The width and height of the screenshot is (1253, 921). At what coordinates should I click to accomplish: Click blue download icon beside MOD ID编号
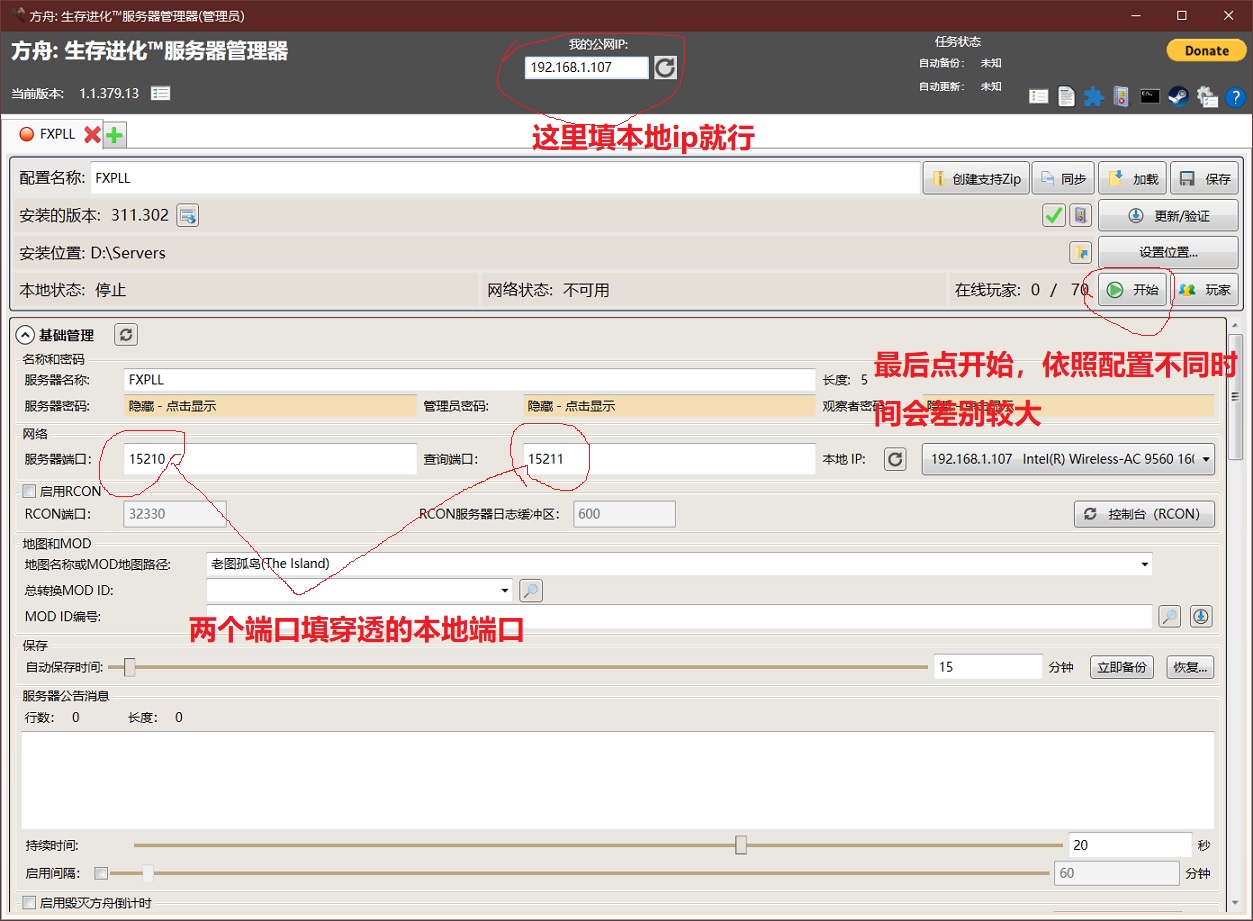1201,616
